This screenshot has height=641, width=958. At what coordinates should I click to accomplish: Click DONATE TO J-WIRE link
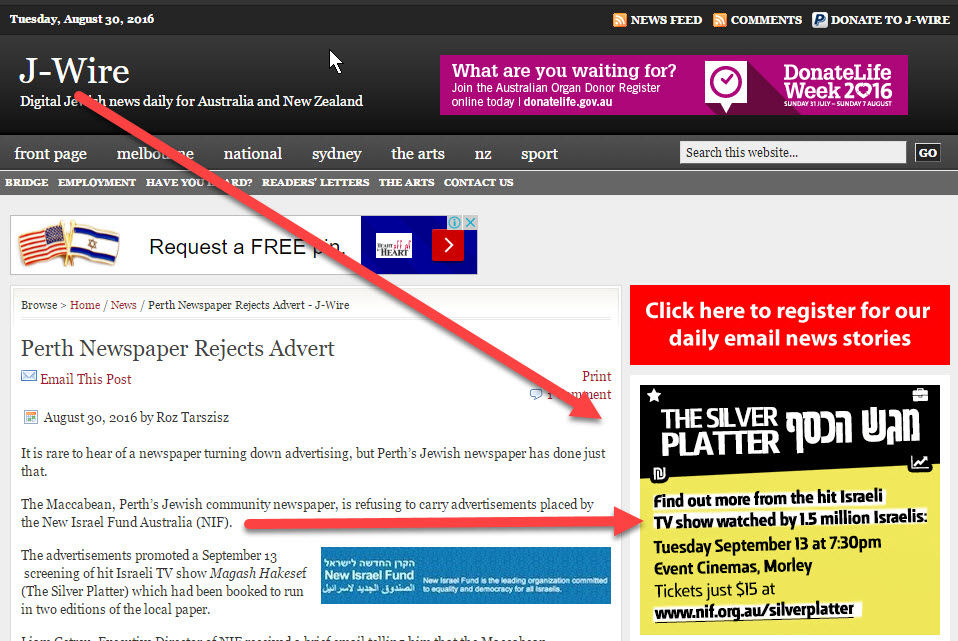tap(890, 20)
